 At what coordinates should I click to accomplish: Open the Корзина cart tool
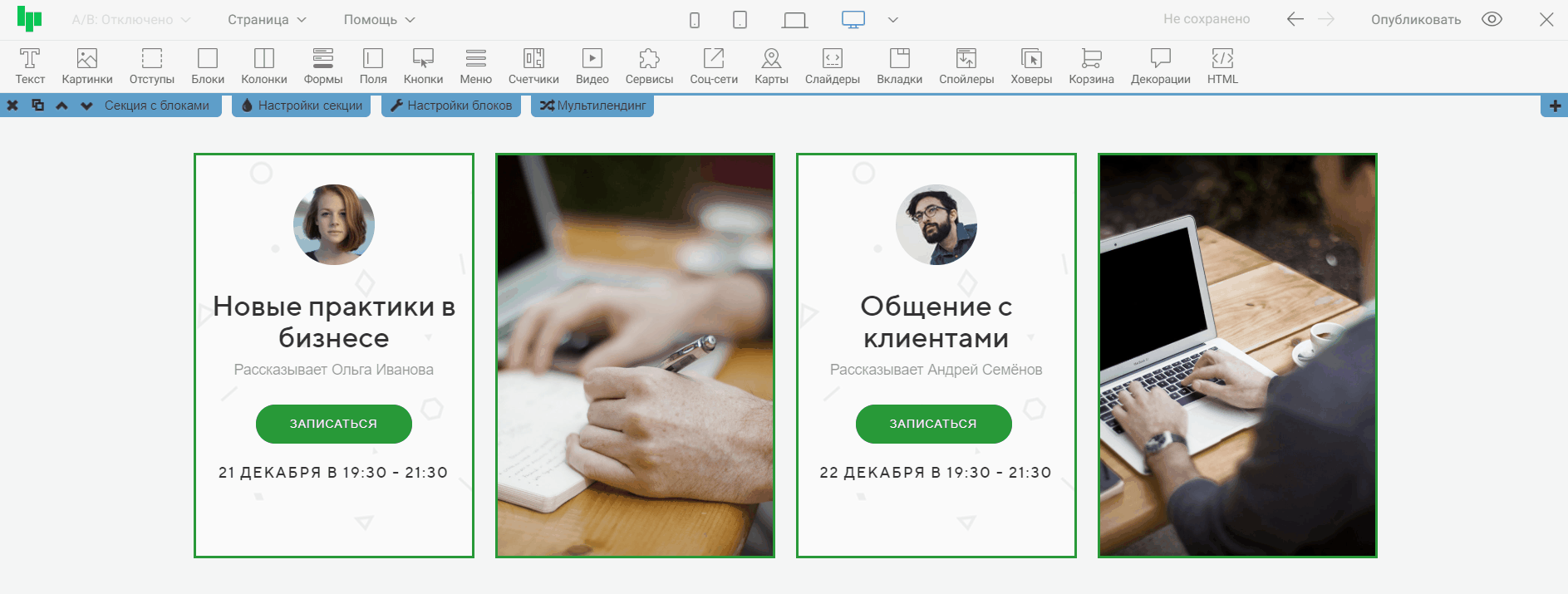tap(1091, 66)
